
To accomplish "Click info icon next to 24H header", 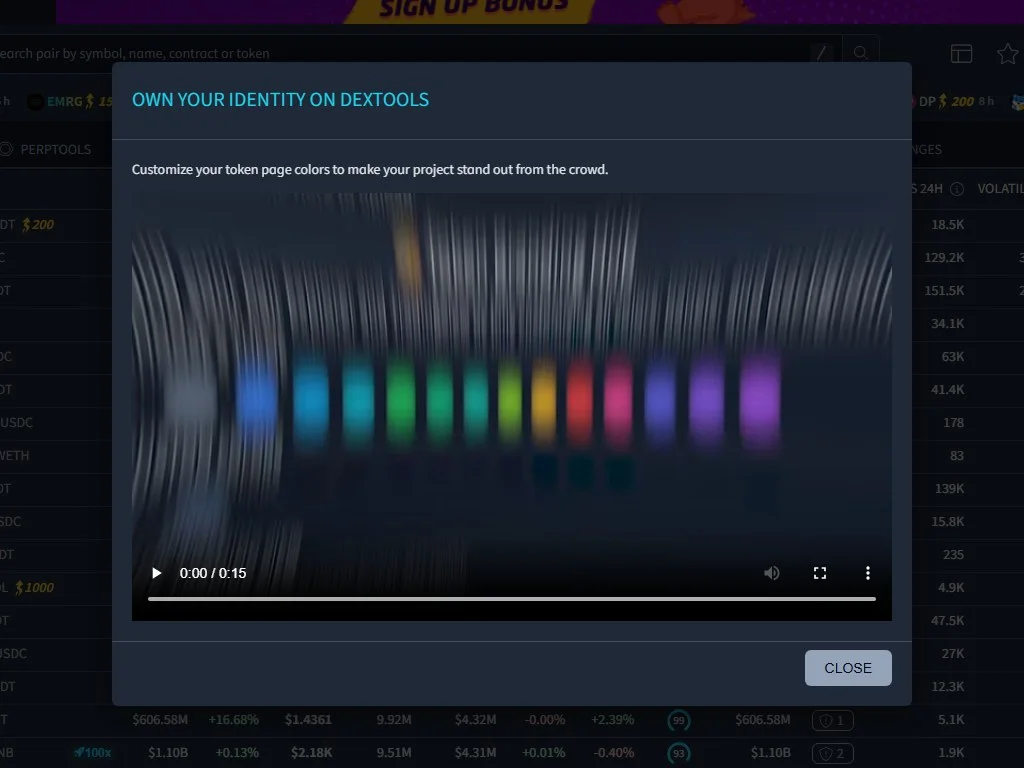I will click(x=957, y=189).
